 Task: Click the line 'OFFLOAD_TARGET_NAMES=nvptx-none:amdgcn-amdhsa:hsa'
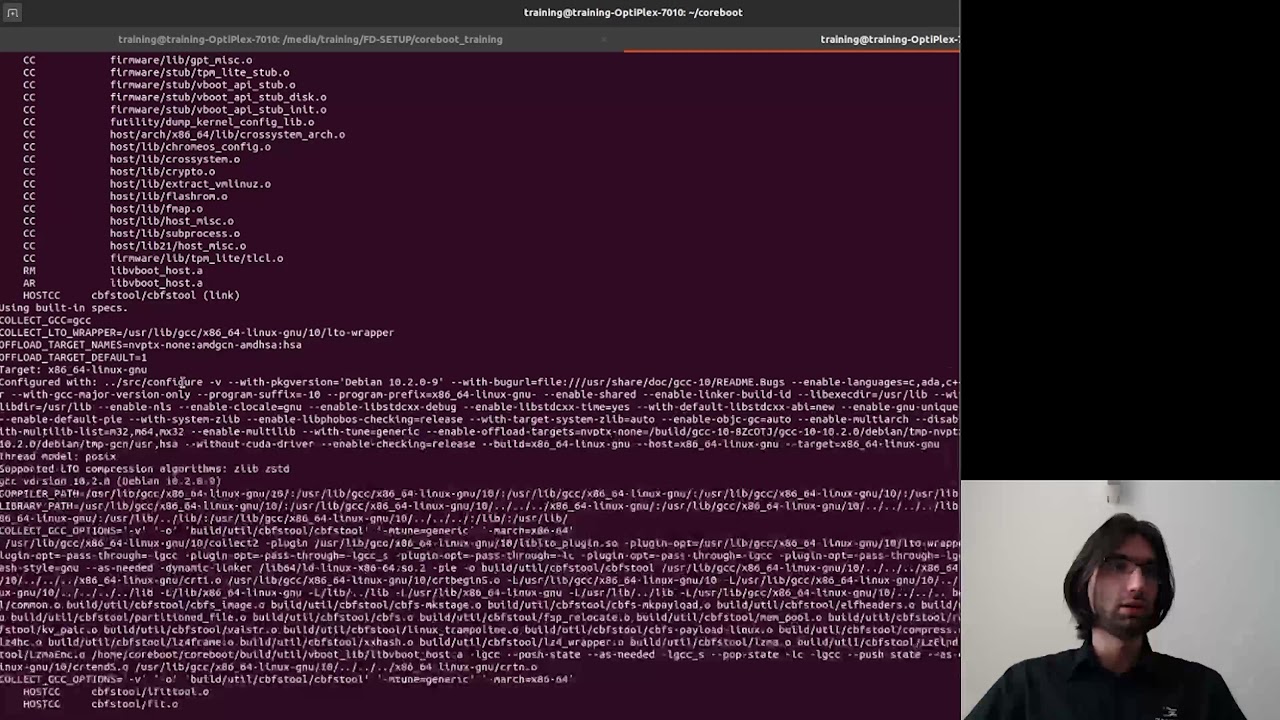click(x=150, y=345)
